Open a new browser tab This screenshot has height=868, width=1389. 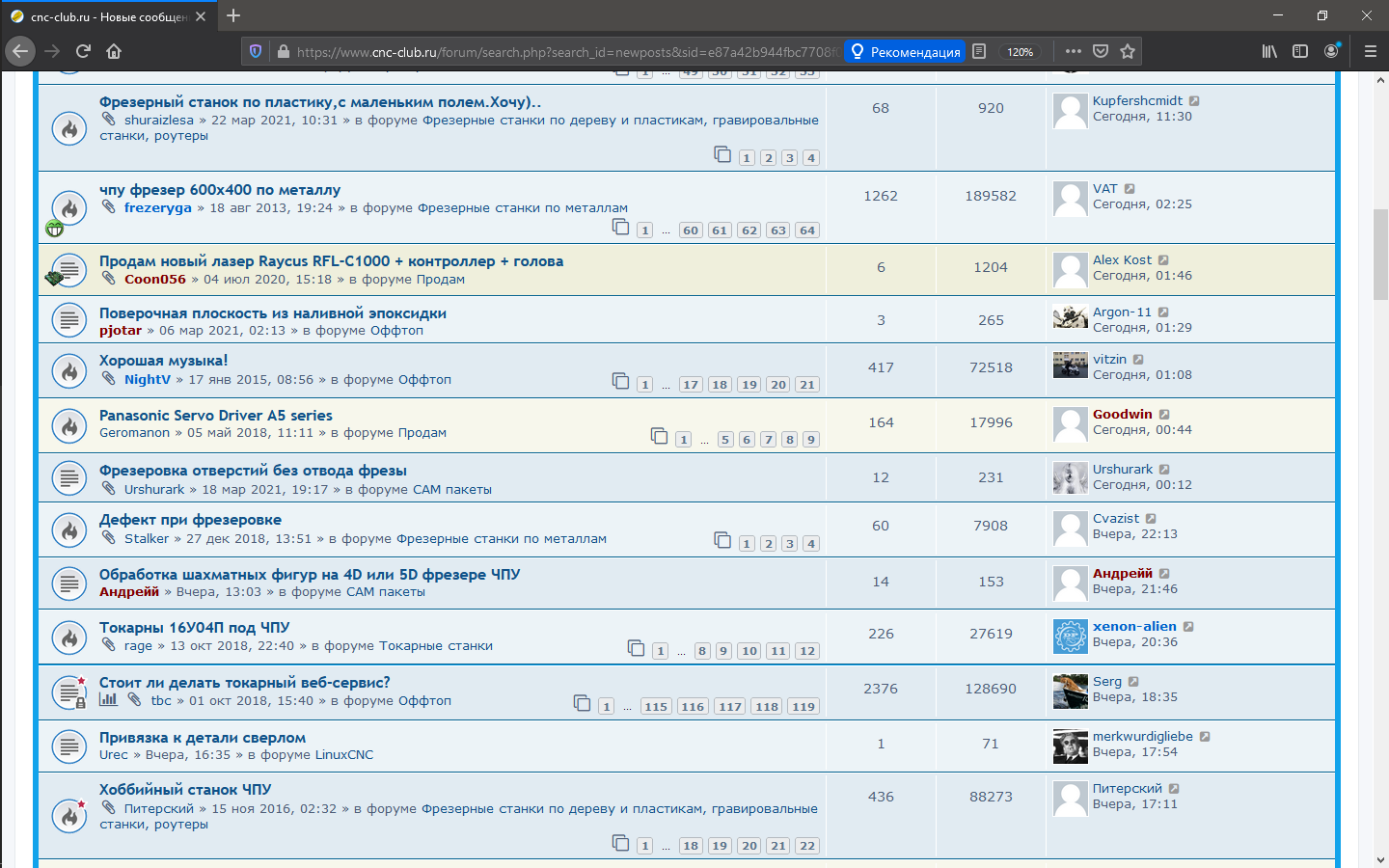233,15
